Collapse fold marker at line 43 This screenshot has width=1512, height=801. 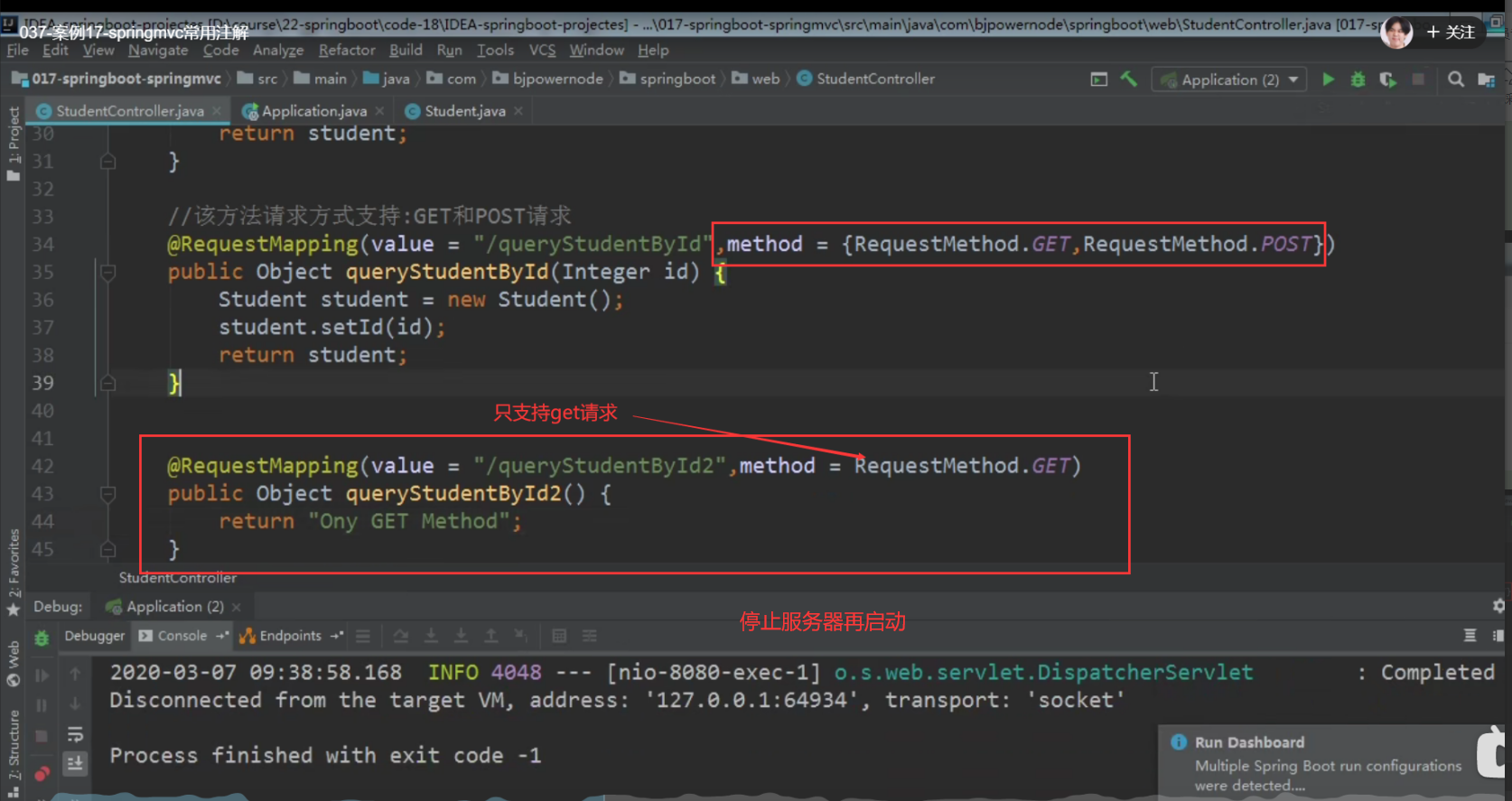[x=107, y=494]
